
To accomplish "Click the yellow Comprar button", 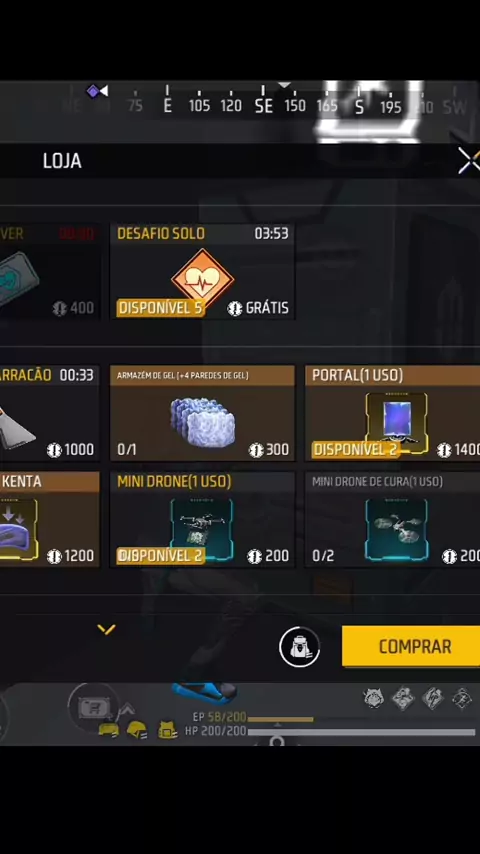I will (x=411, y=646).
